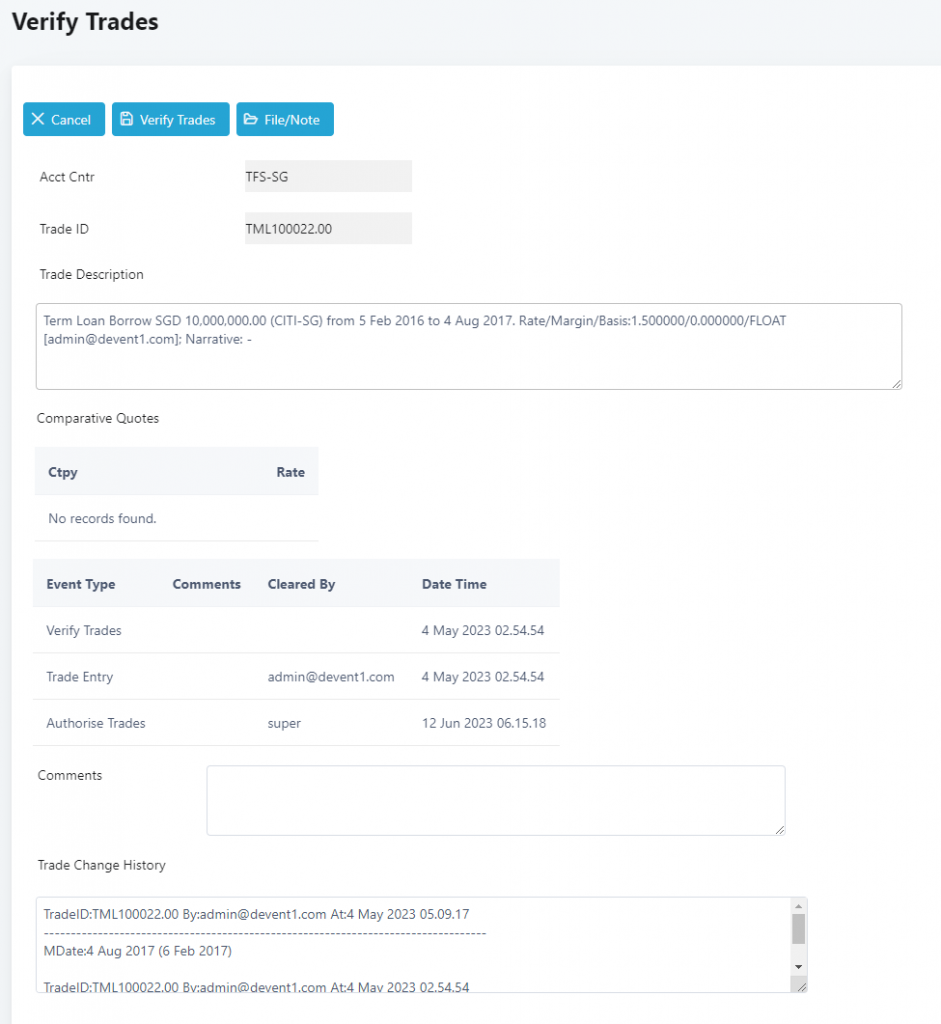Click the scrollbar up arrow in Trade Change History
The height and width of the screenshot is (1024, 941).
point(797,907)
